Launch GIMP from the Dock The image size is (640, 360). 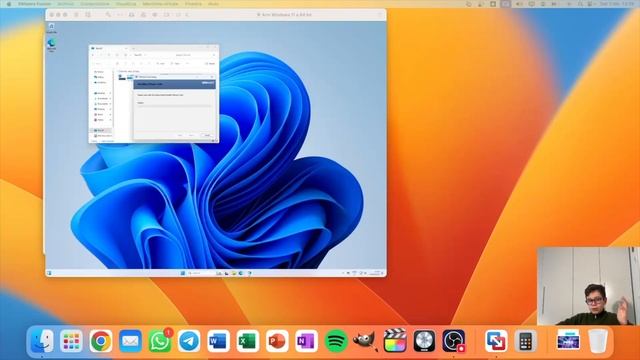(x=365, y=341)
